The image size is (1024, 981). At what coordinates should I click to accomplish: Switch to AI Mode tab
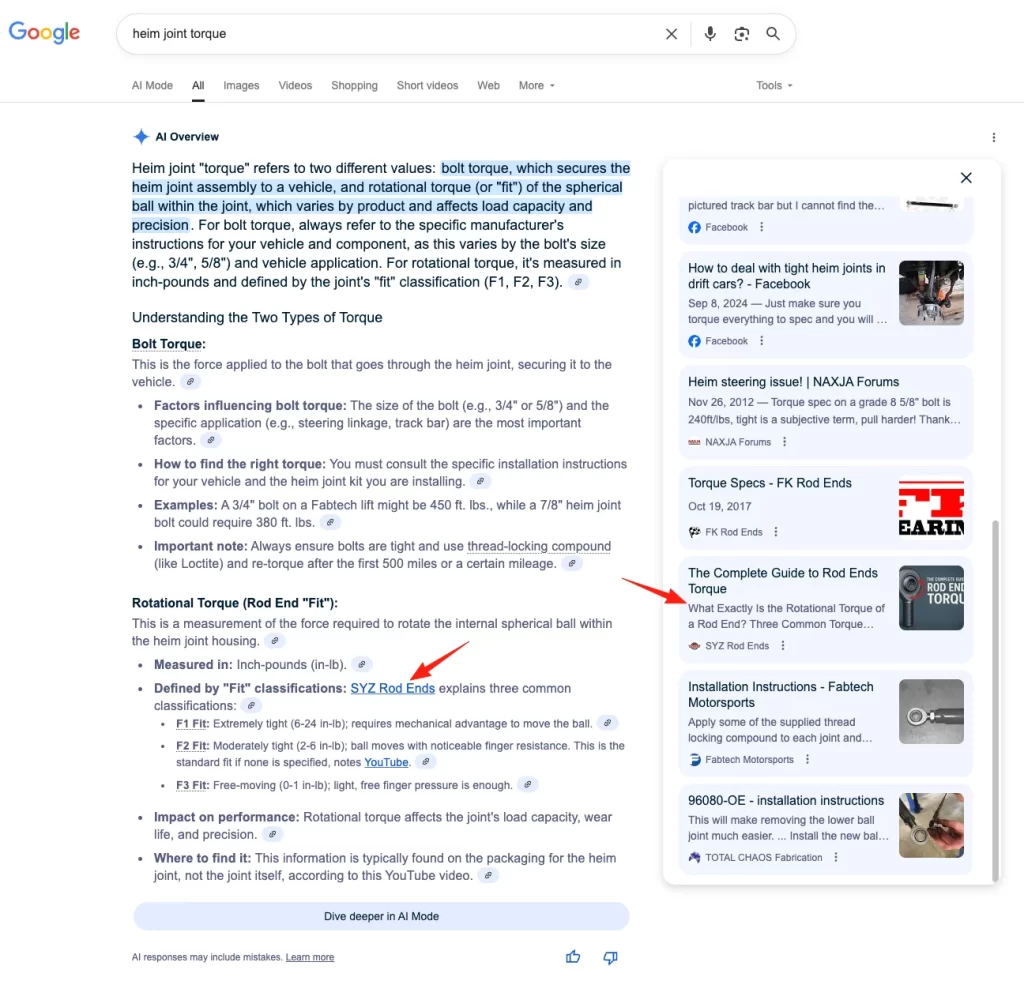[152, 86]
